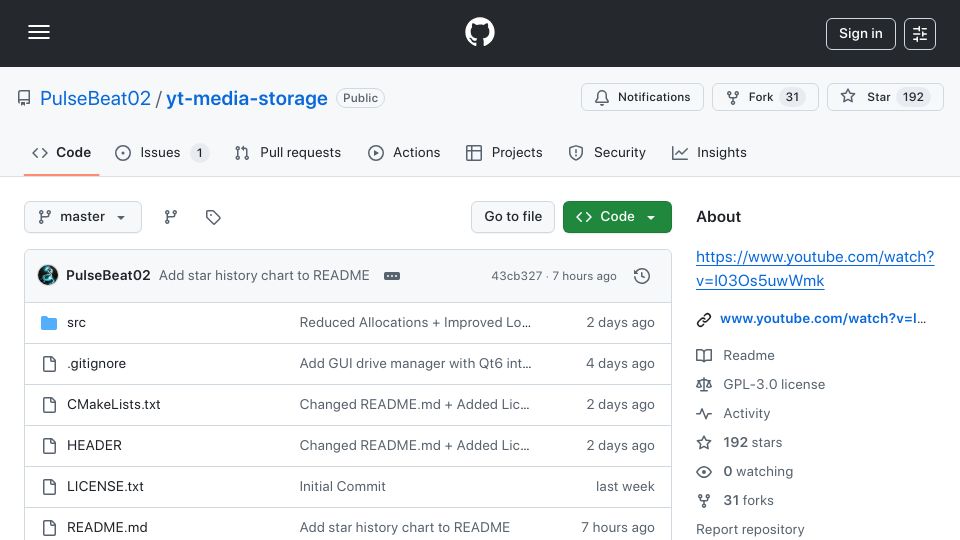The width and height of the screenshot is (960, 540).
Task: Open 'Reduced Allocations + Improved Lo...' commit
Action: coord(415,323)
